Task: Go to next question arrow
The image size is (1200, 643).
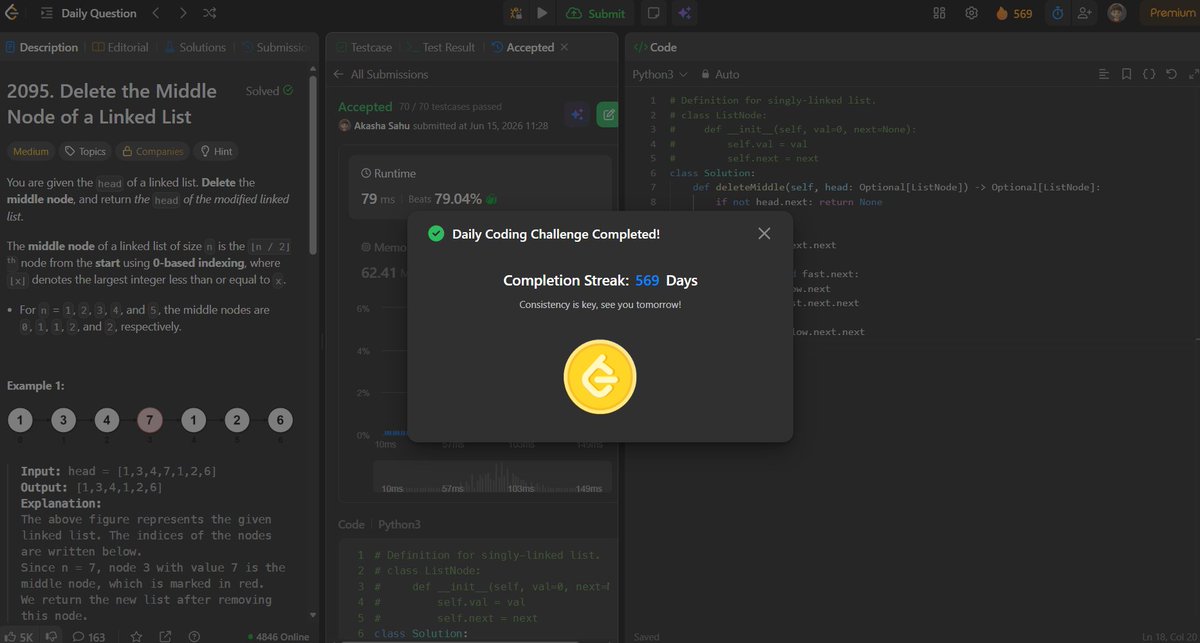Action: 182,13
